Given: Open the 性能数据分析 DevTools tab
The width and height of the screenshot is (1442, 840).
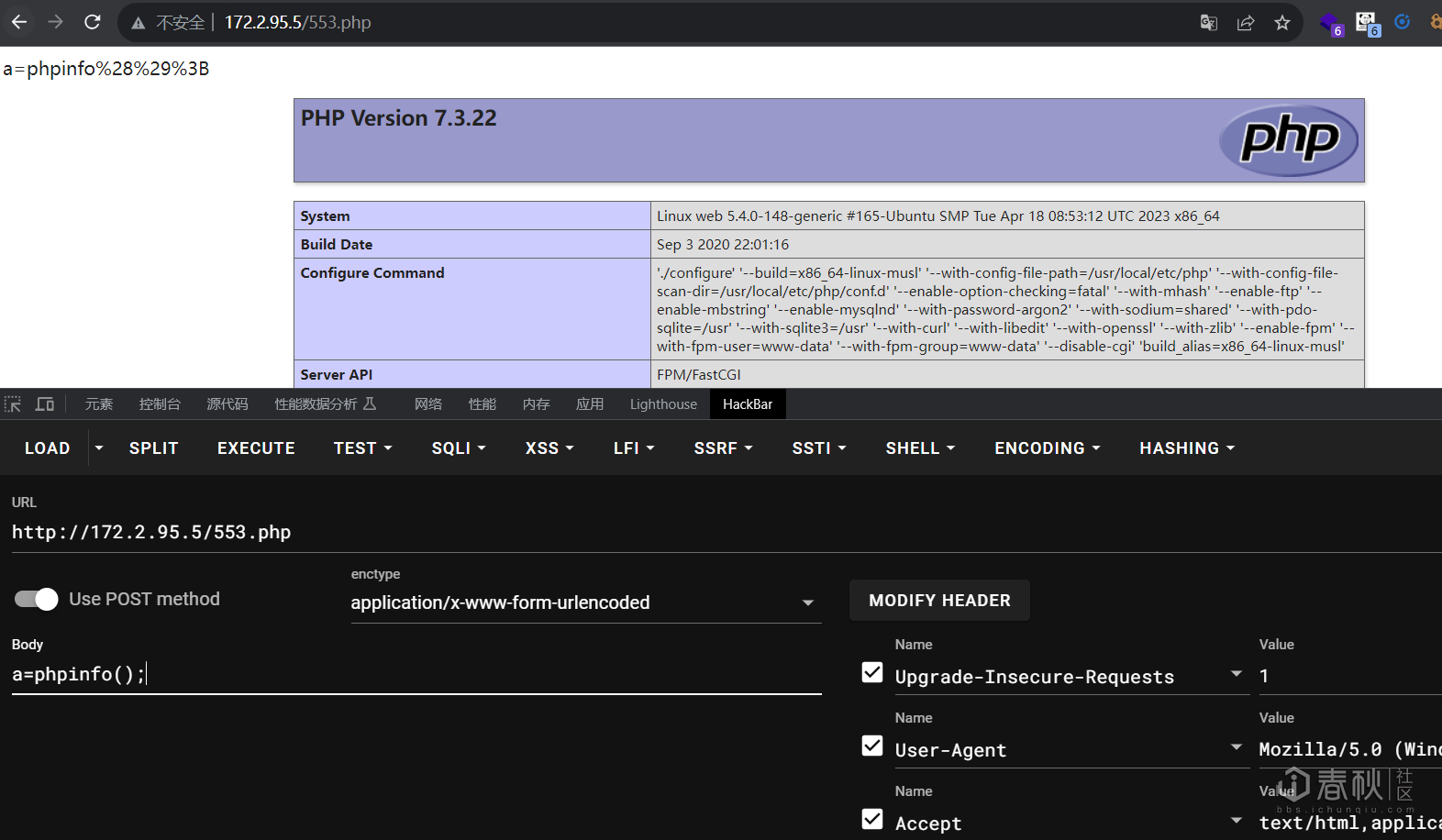Looking at the screenshot, I should pyautogui.click(x=325, y=404).
